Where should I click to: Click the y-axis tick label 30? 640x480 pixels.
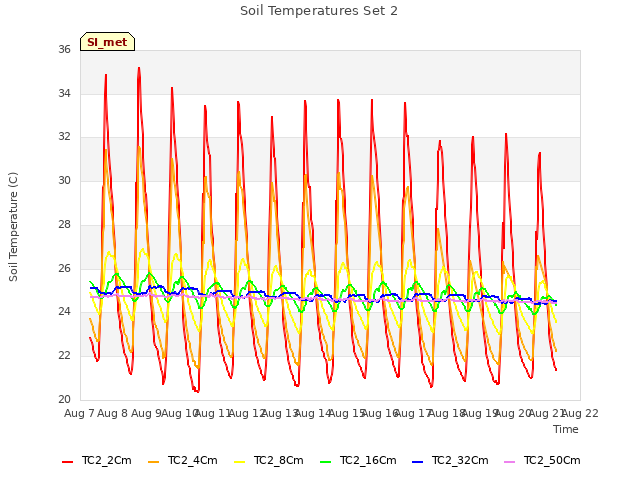point(64,180)
